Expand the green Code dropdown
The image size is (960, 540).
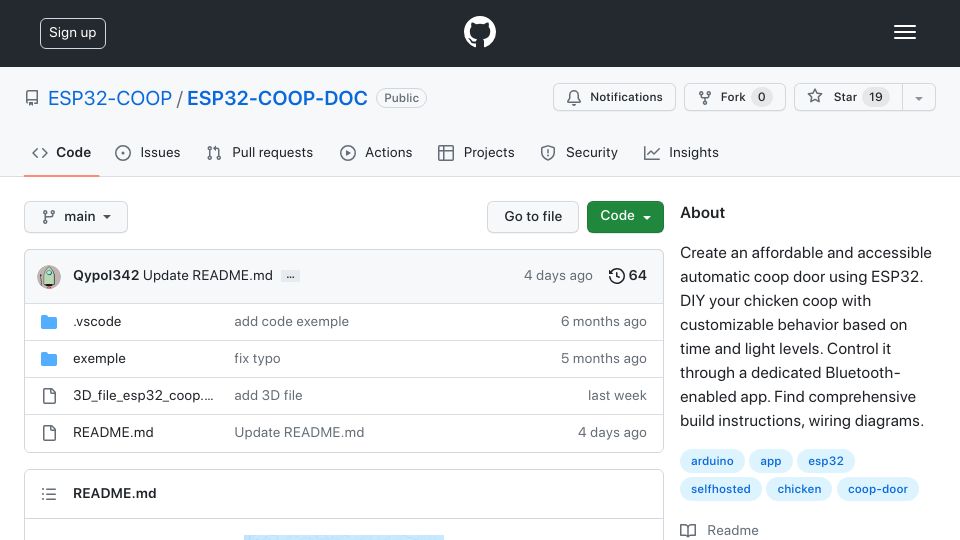coord(625,217)
